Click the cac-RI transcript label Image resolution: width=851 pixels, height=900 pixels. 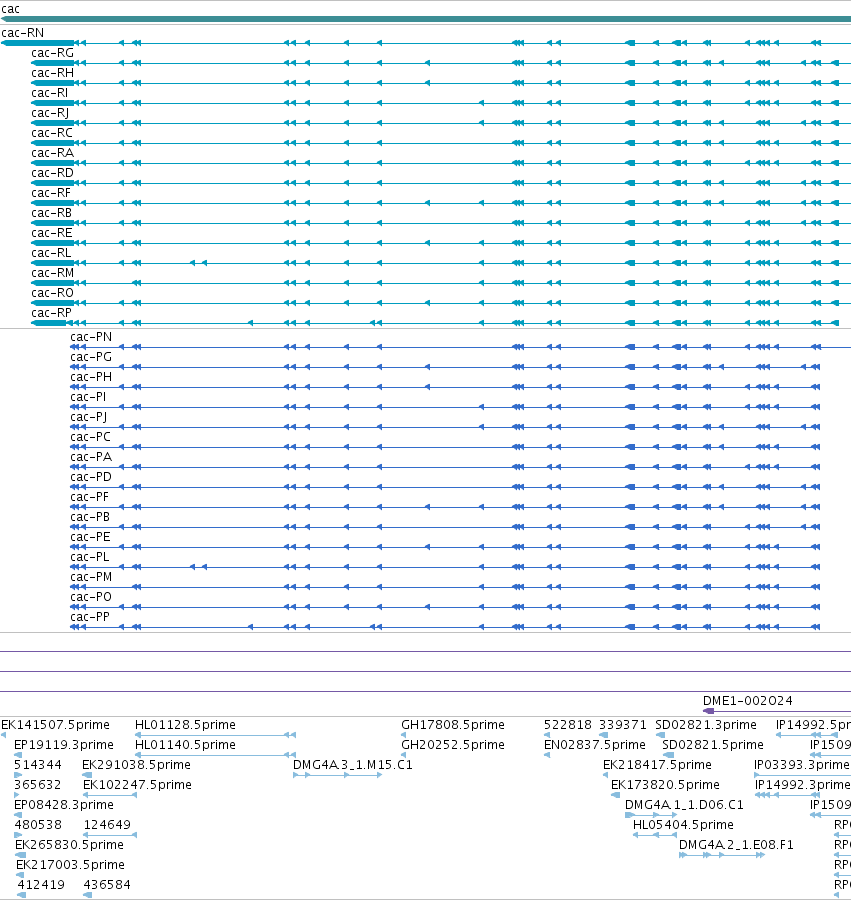[x=49, y=93]
